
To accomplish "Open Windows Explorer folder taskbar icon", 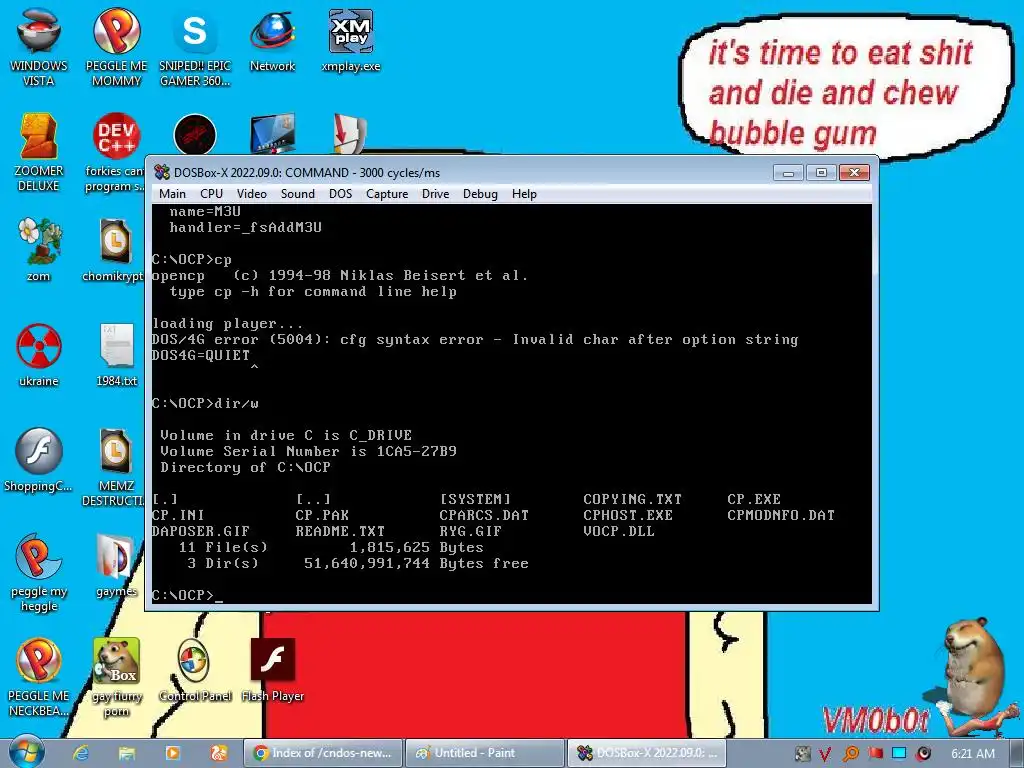I will pyautogui.click(x=127, y=753).
